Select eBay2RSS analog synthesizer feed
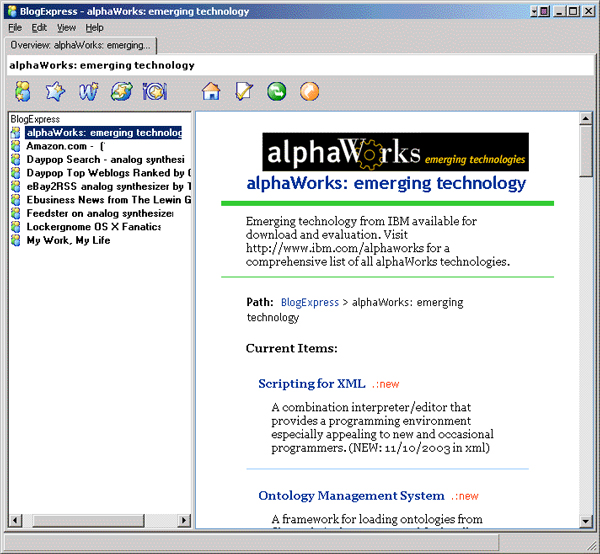The width and height of the screenshot is (600, 554). 108,186
